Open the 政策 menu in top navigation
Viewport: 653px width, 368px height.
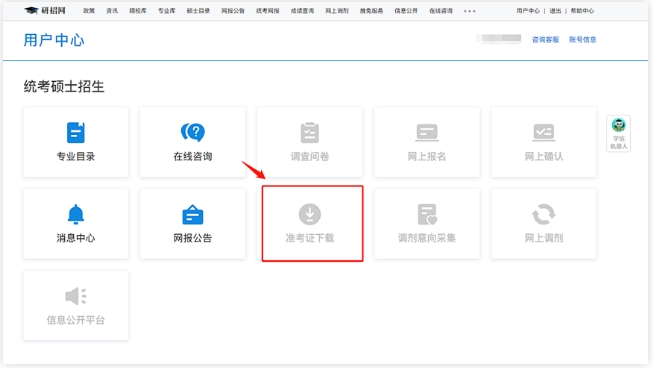coord(89,11)
